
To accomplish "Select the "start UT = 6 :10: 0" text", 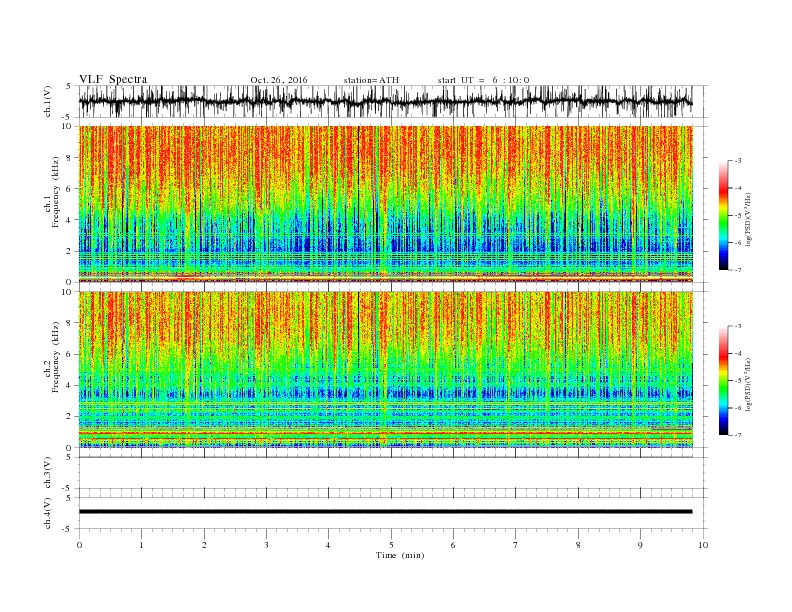I will click(483, 80).
